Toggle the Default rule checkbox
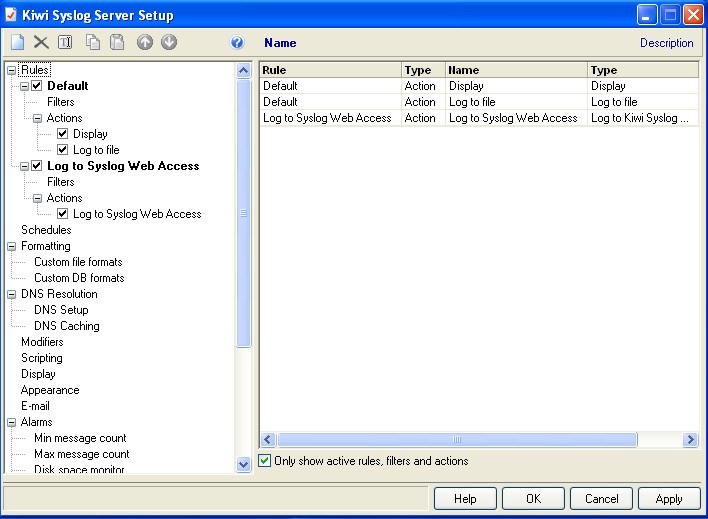 click(37, 86)
